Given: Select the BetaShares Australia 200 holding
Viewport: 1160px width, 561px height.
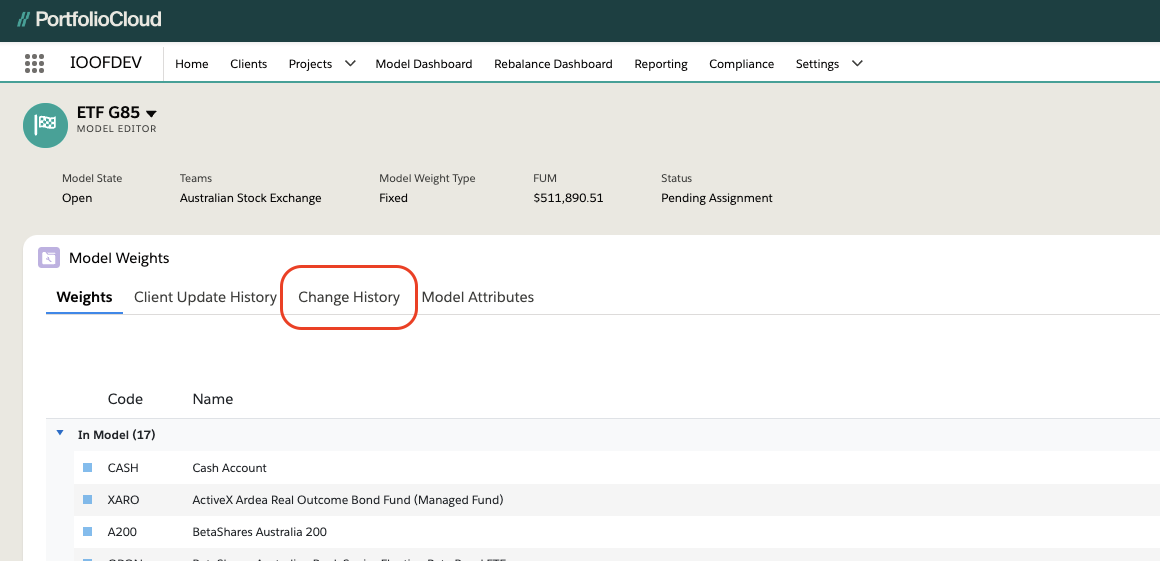Looking at the screenshot, I should [260, 532].
